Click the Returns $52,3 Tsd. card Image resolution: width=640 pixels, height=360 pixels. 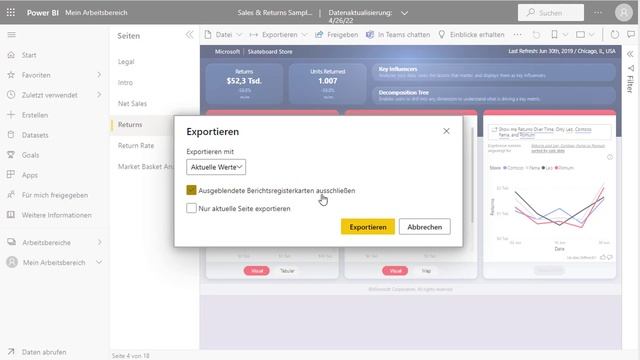click(x=244, y=84)
